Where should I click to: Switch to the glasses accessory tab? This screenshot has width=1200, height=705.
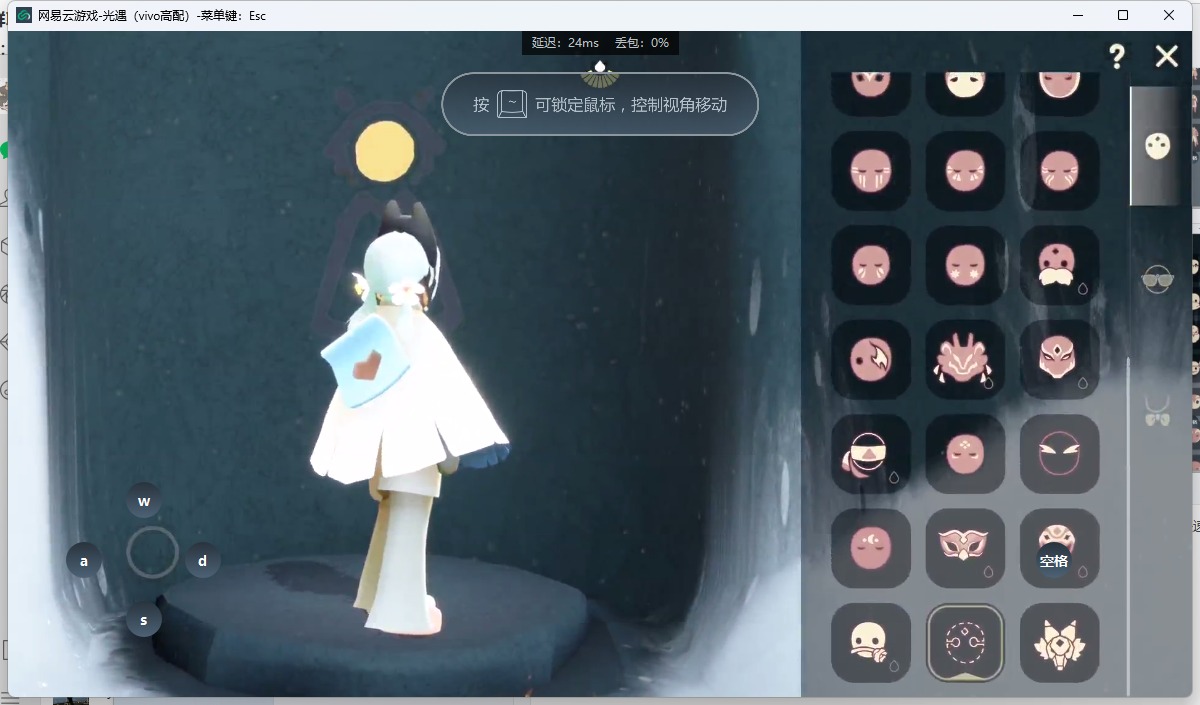click(x=1157, y=279)
